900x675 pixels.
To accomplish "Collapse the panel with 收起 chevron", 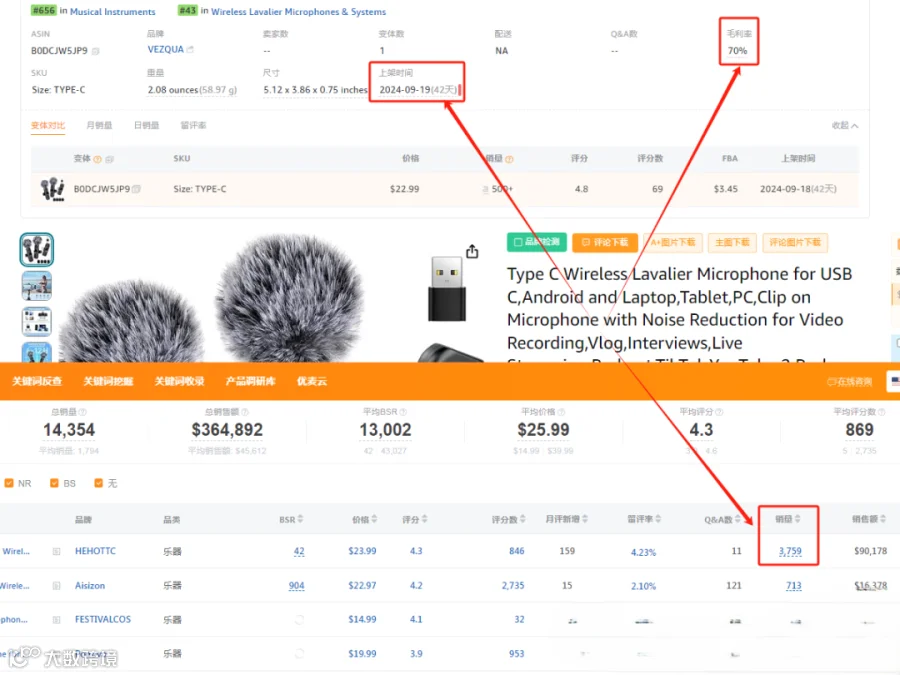I will click(x=845, y=126).
